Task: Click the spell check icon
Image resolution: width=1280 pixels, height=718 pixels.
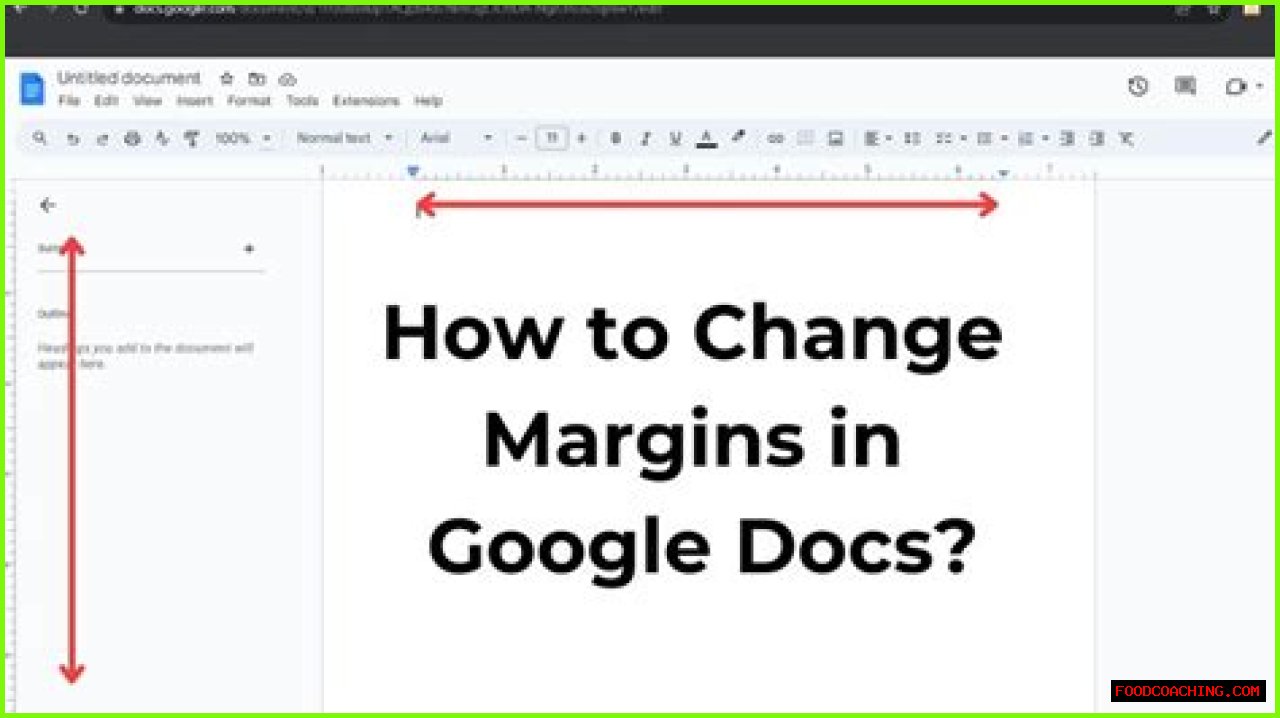Action: 162,139
